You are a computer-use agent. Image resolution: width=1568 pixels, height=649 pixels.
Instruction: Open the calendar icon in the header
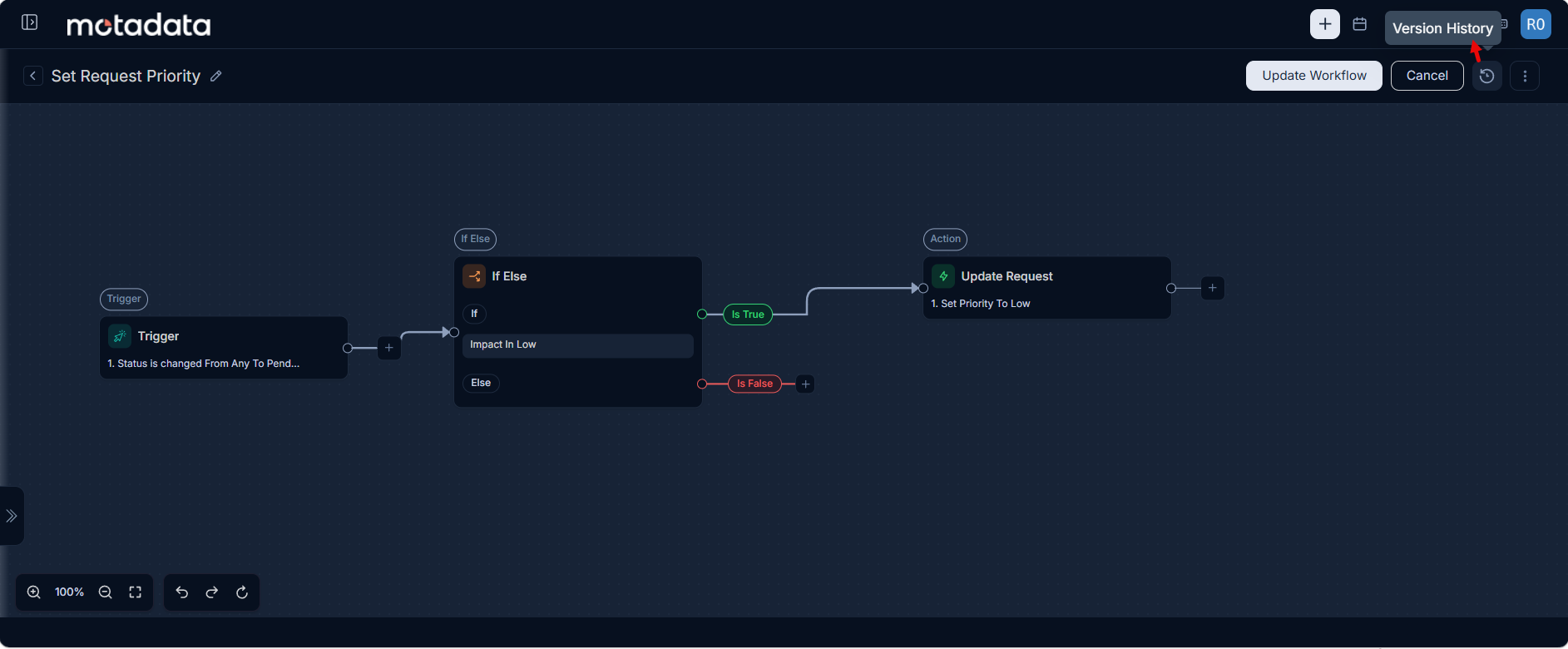point(1360,24)
